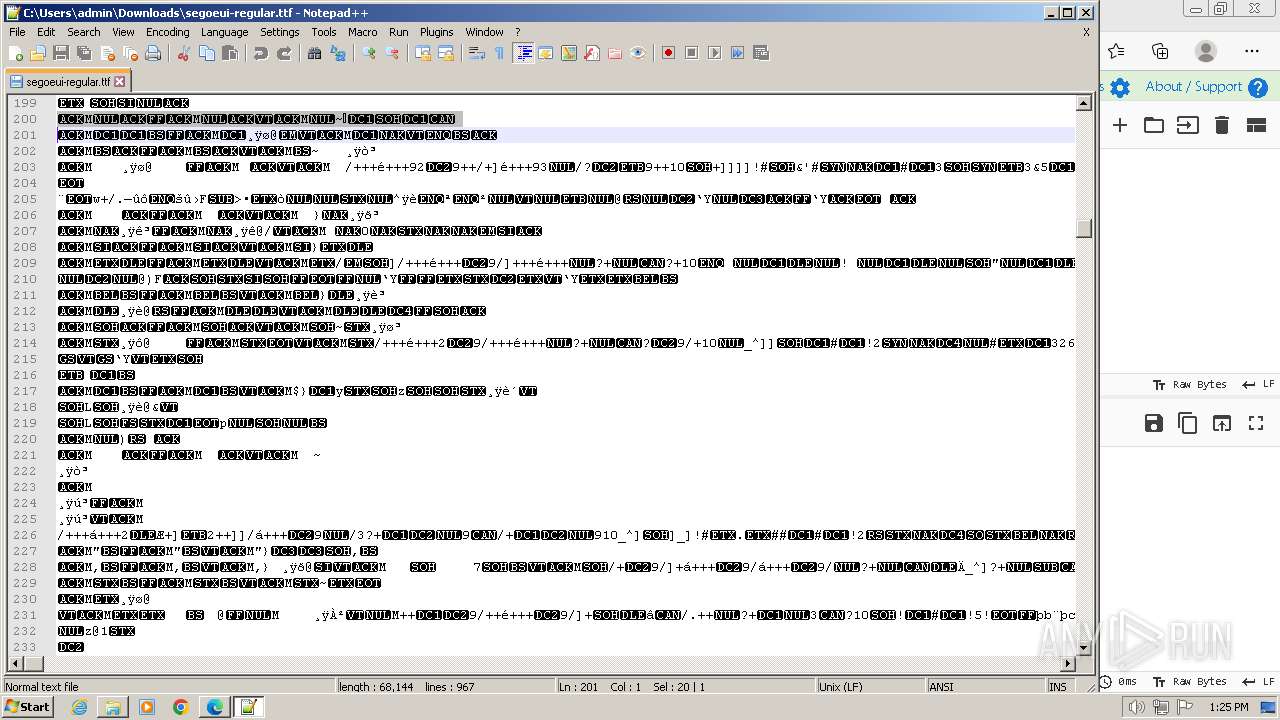Click the vertical scrollbar thumb
Image resolution: width=1280 pixels, height=720 pixels.
(x=1083, y=228)
